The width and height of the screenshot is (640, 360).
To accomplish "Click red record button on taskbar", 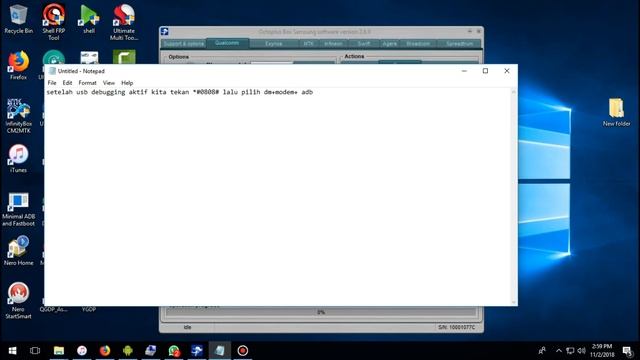I will tap(243, 351).
